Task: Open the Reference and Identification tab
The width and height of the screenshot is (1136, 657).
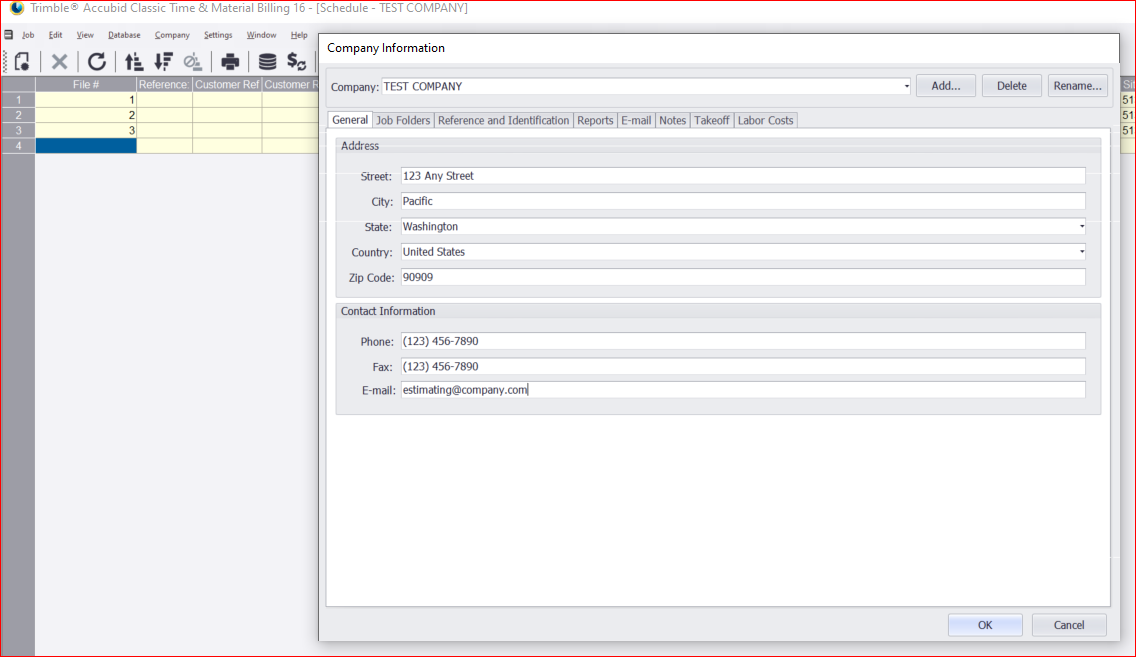Action: click(503, 120)
